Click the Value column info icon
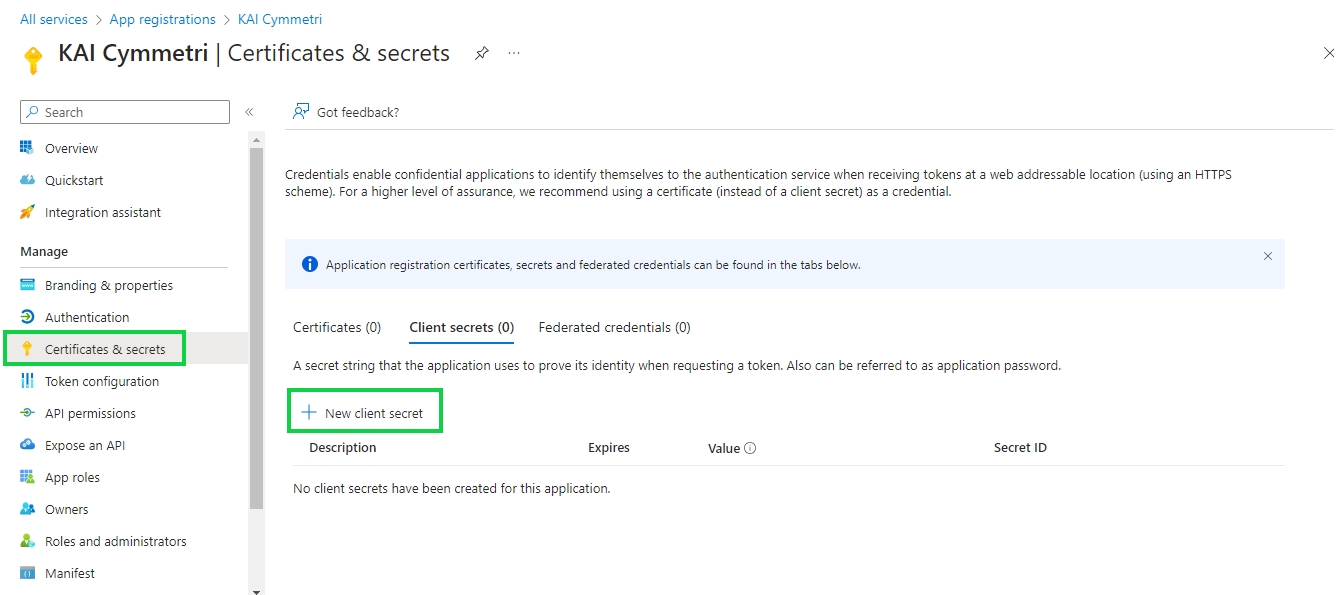This screenshot has height=595, width=1339. (750, 448)
